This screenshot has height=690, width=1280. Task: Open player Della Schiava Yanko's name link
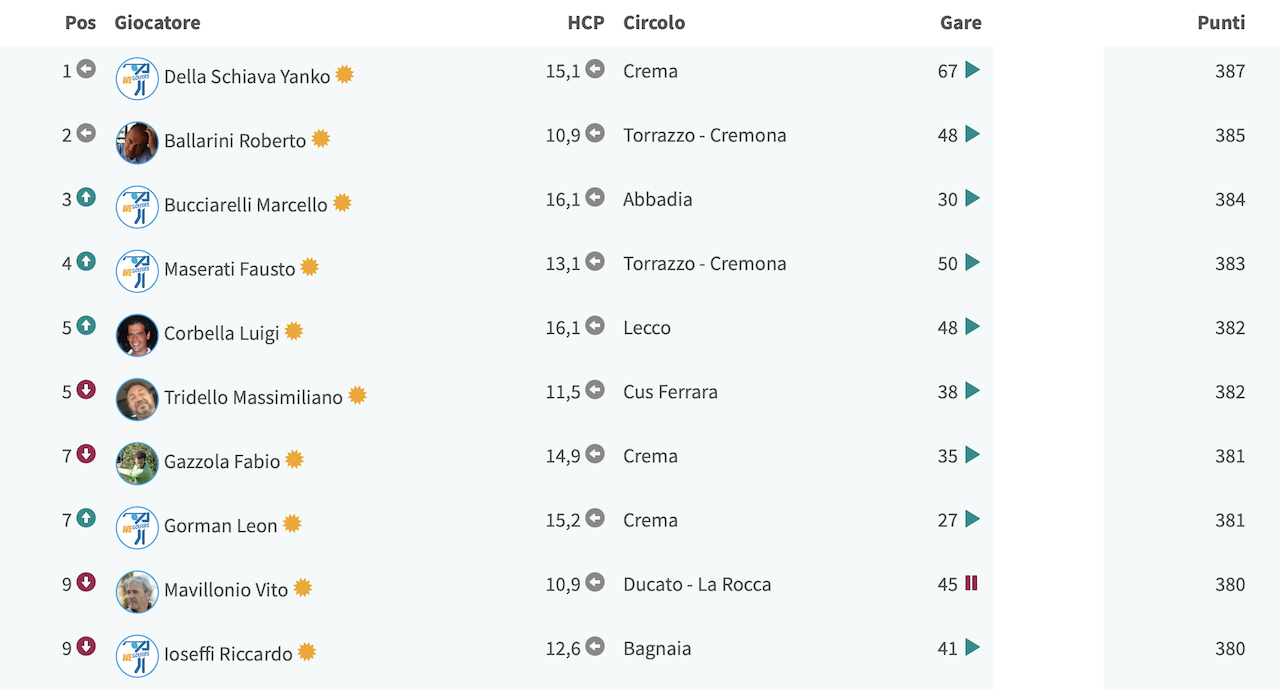(x=247, y=76)
